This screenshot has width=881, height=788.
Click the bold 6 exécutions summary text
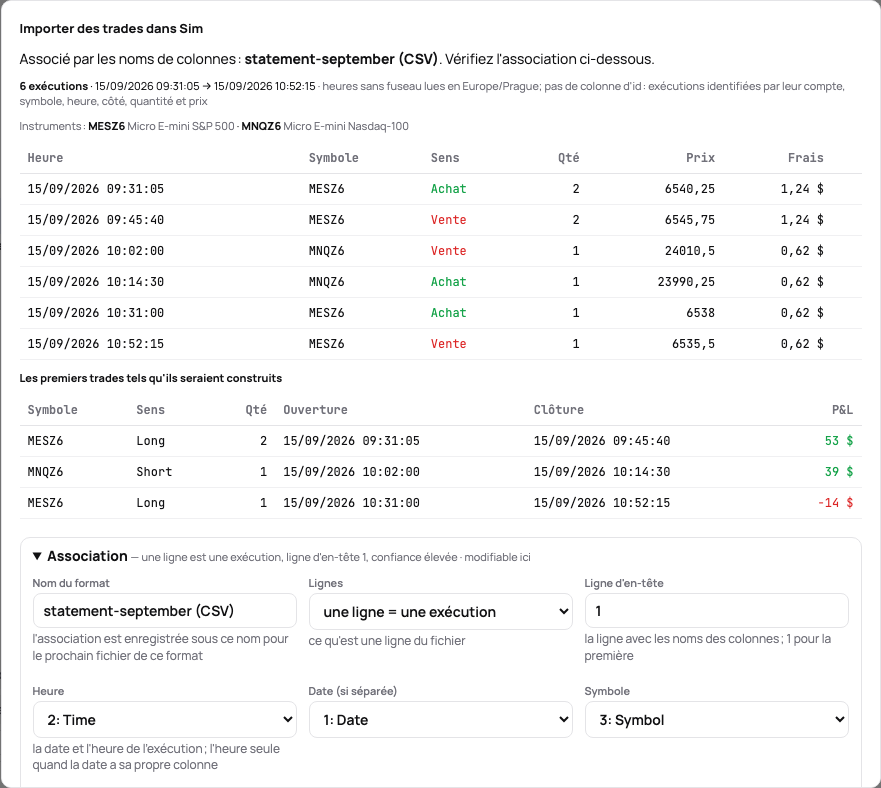pos(53,86)
